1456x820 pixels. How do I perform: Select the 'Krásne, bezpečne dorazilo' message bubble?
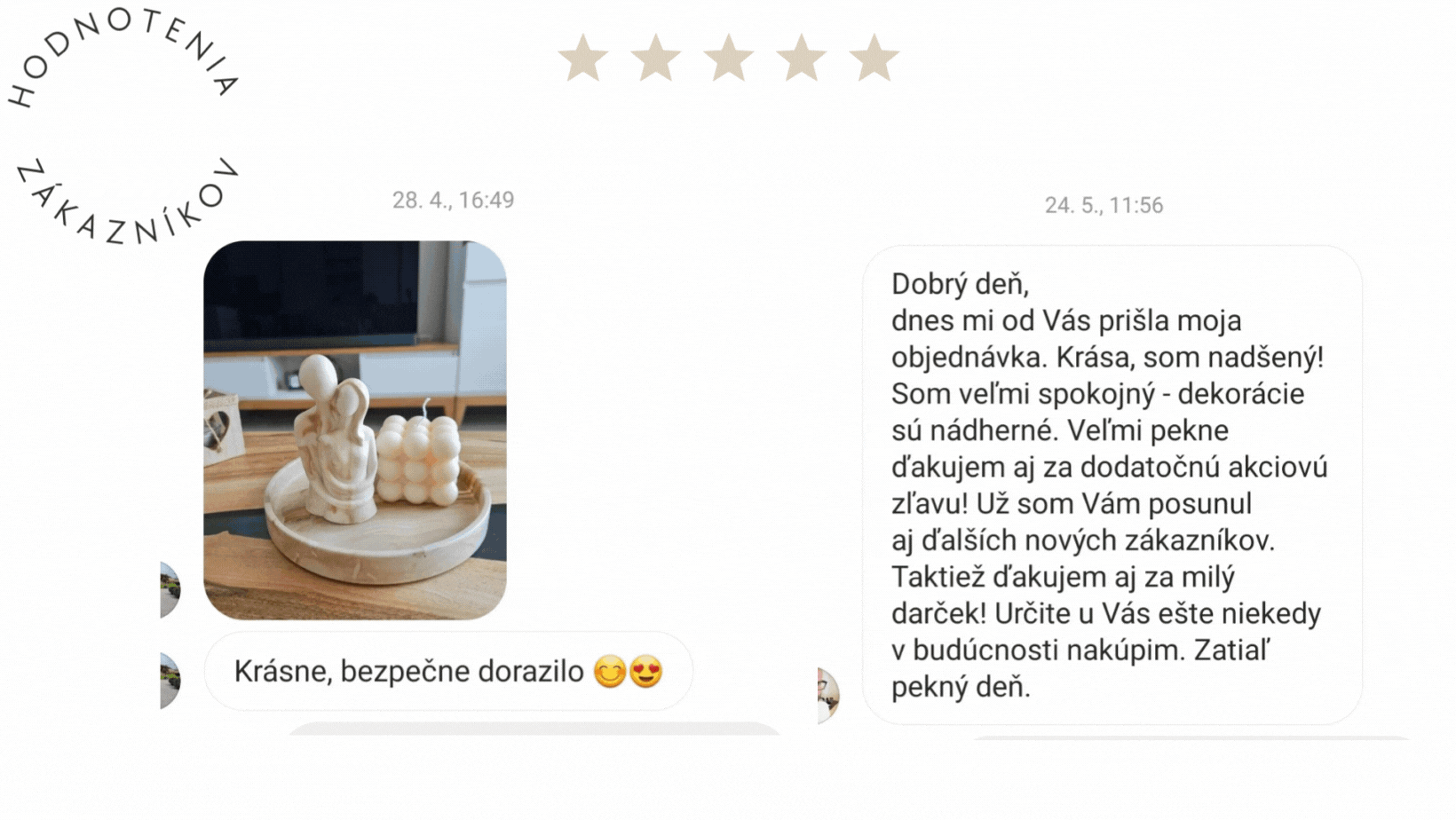(448, 671)
